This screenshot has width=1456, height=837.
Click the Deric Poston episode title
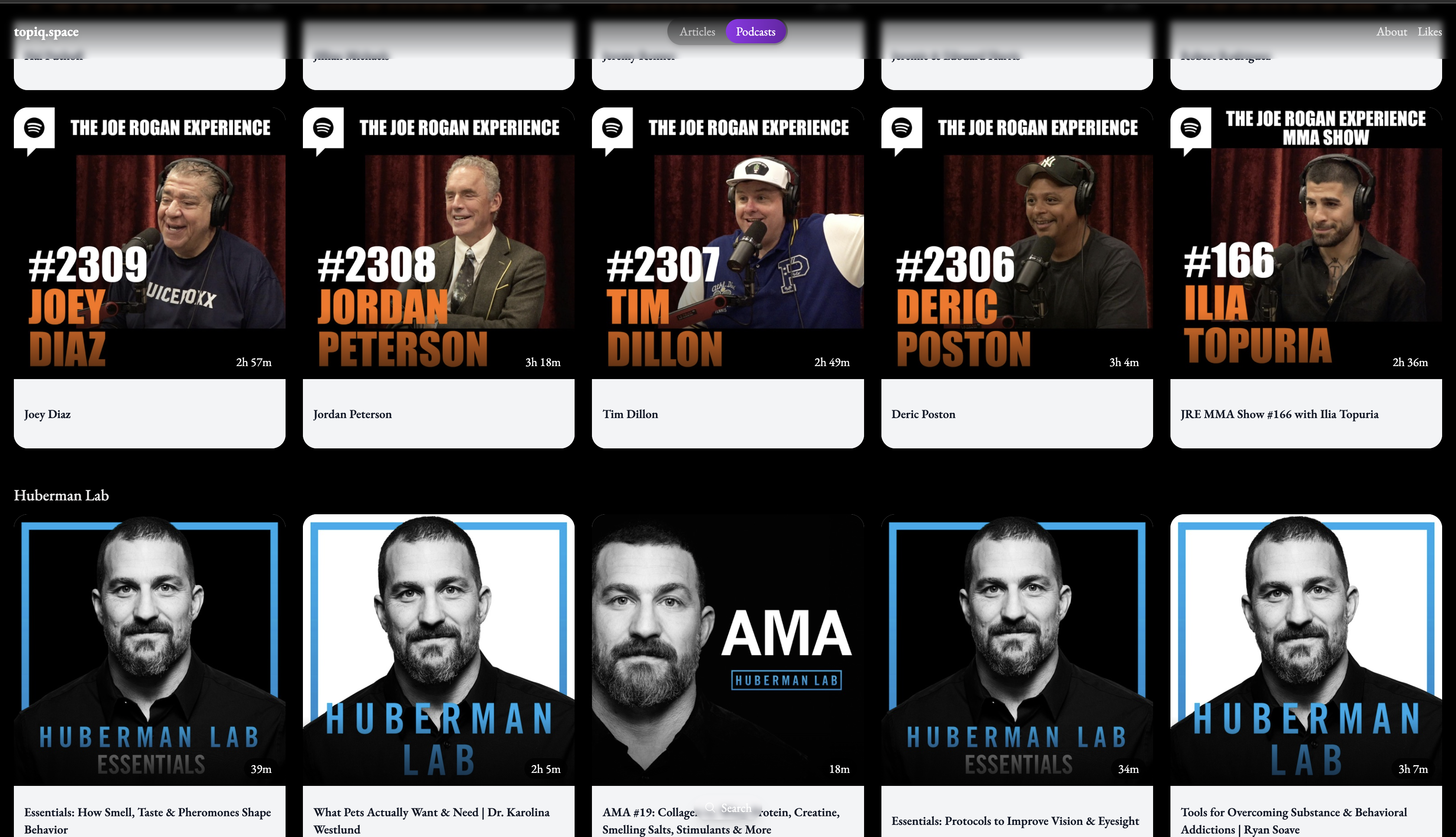[x=923, y=414]
